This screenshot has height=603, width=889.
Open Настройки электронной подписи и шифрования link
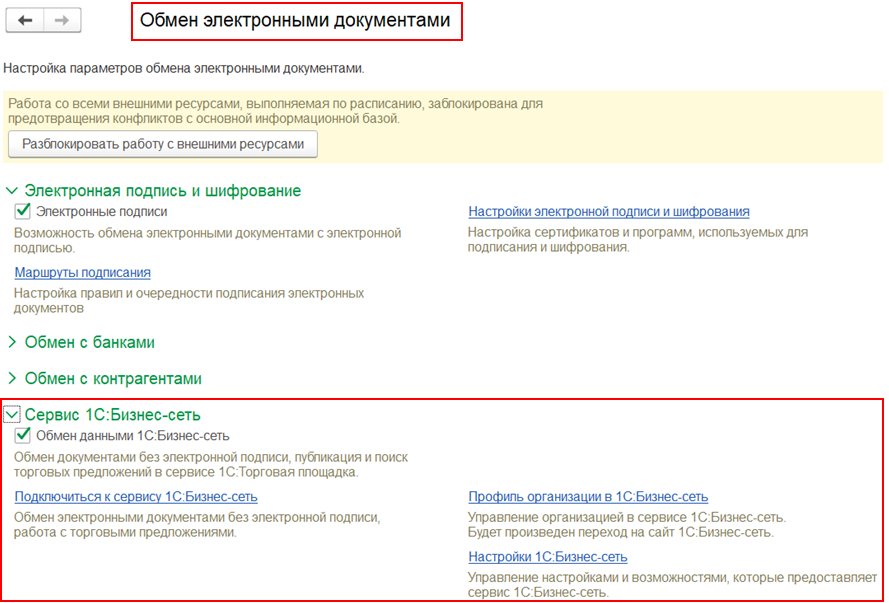click(609, 211)
